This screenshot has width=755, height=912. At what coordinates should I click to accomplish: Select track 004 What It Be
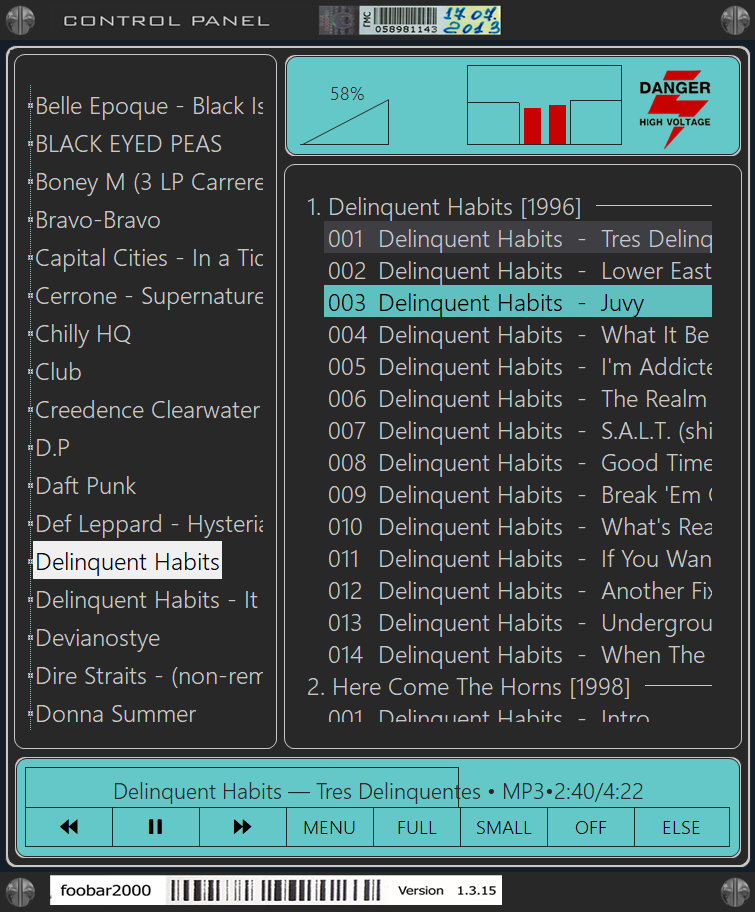point(518,335)
